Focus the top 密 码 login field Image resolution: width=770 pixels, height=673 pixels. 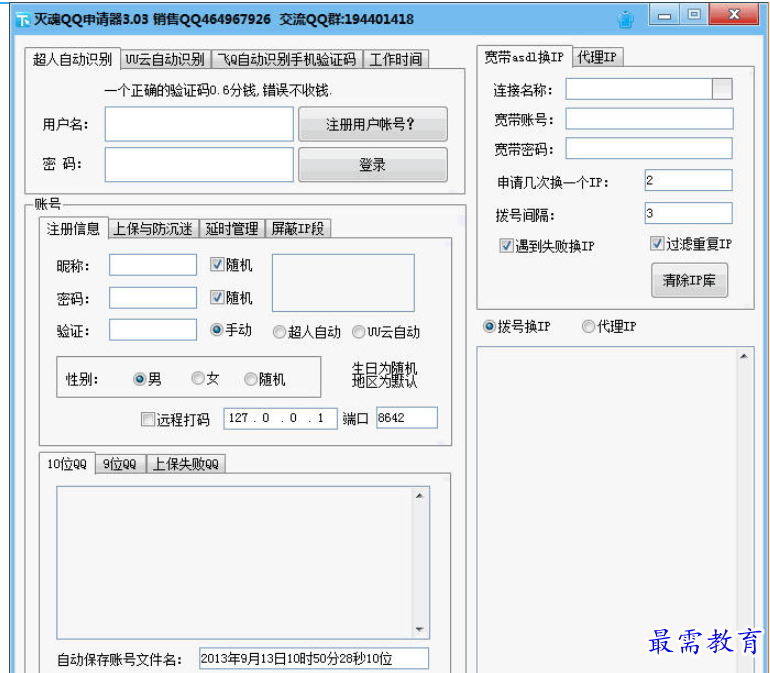(x=199, y=165)
